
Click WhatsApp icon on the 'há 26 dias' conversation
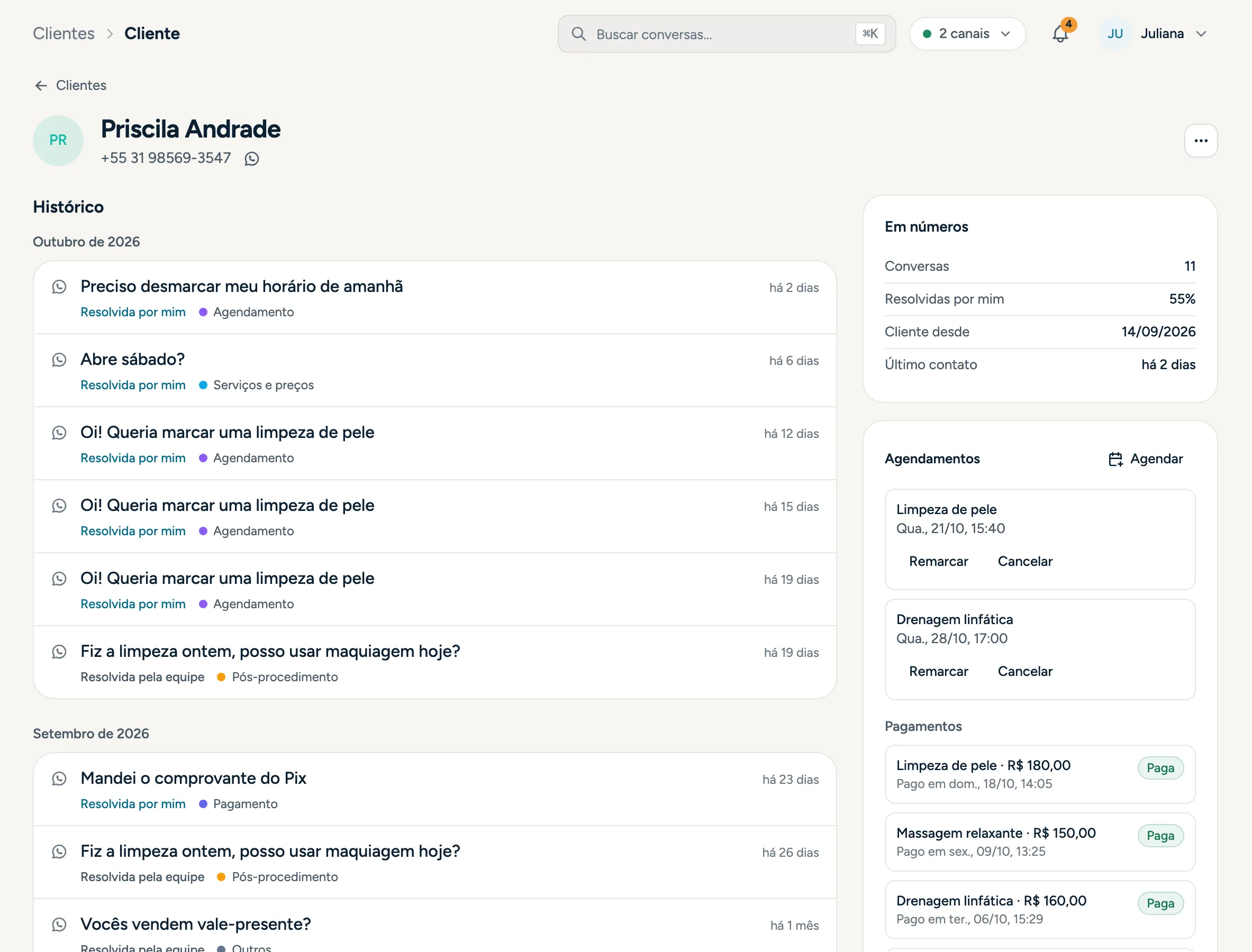point(59,852)
